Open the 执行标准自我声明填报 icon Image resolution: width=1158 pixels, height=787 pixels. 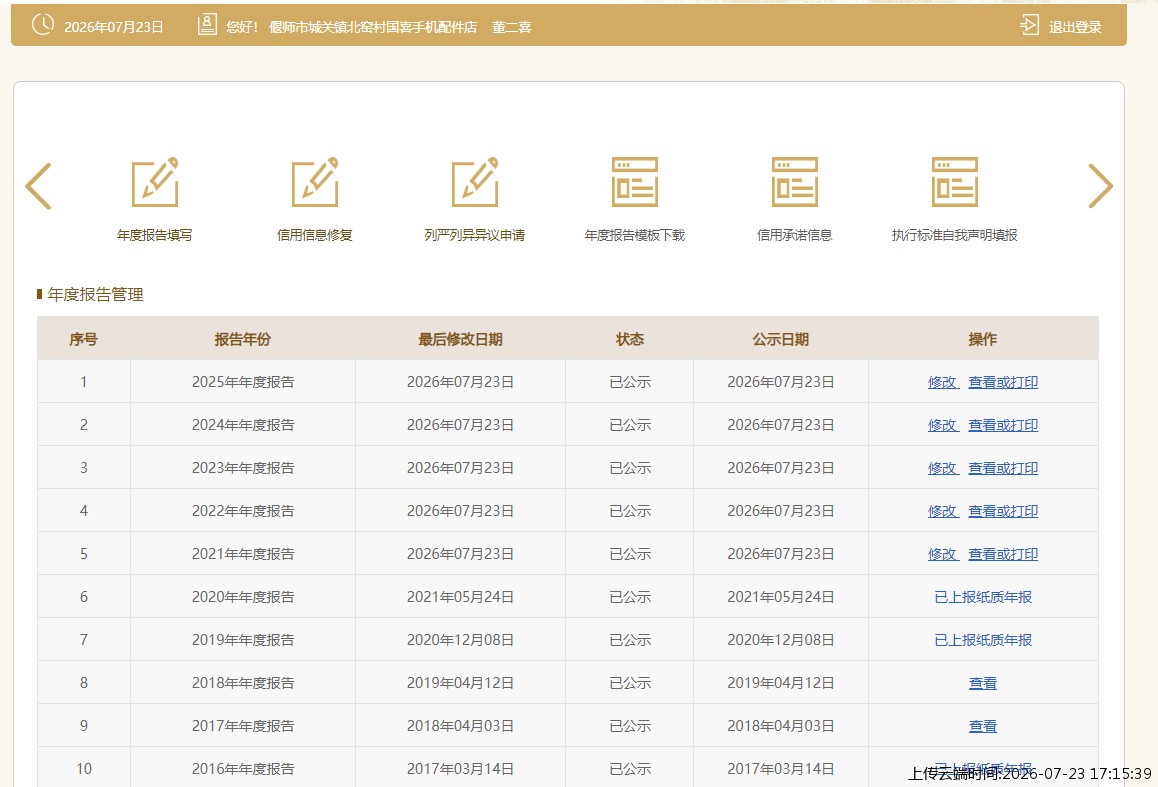point(955,182)
